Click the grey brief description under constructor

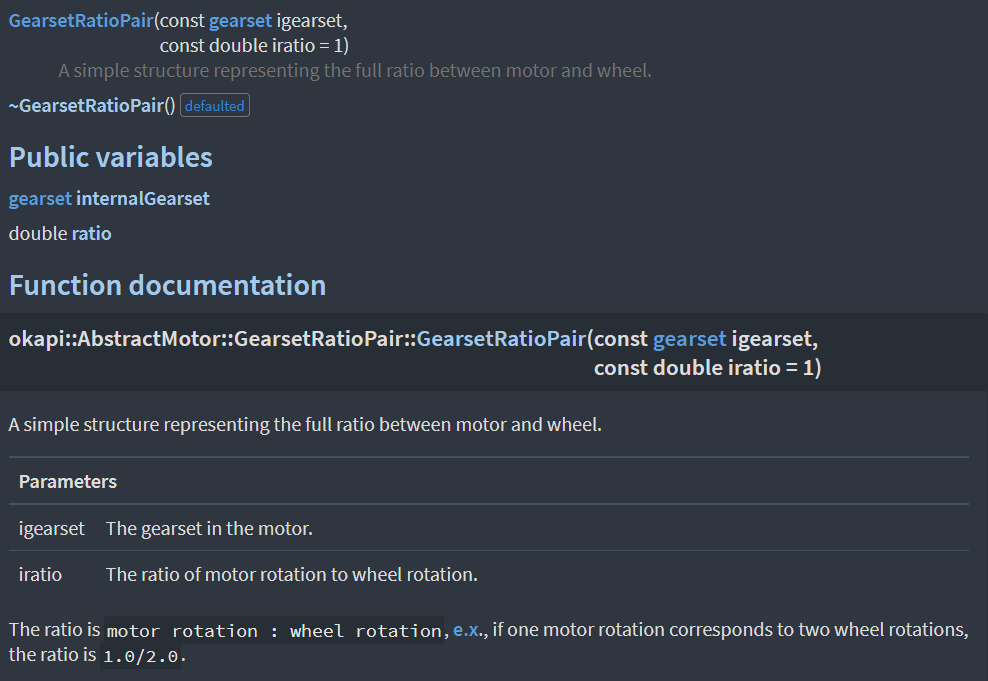tap(355, 71)
